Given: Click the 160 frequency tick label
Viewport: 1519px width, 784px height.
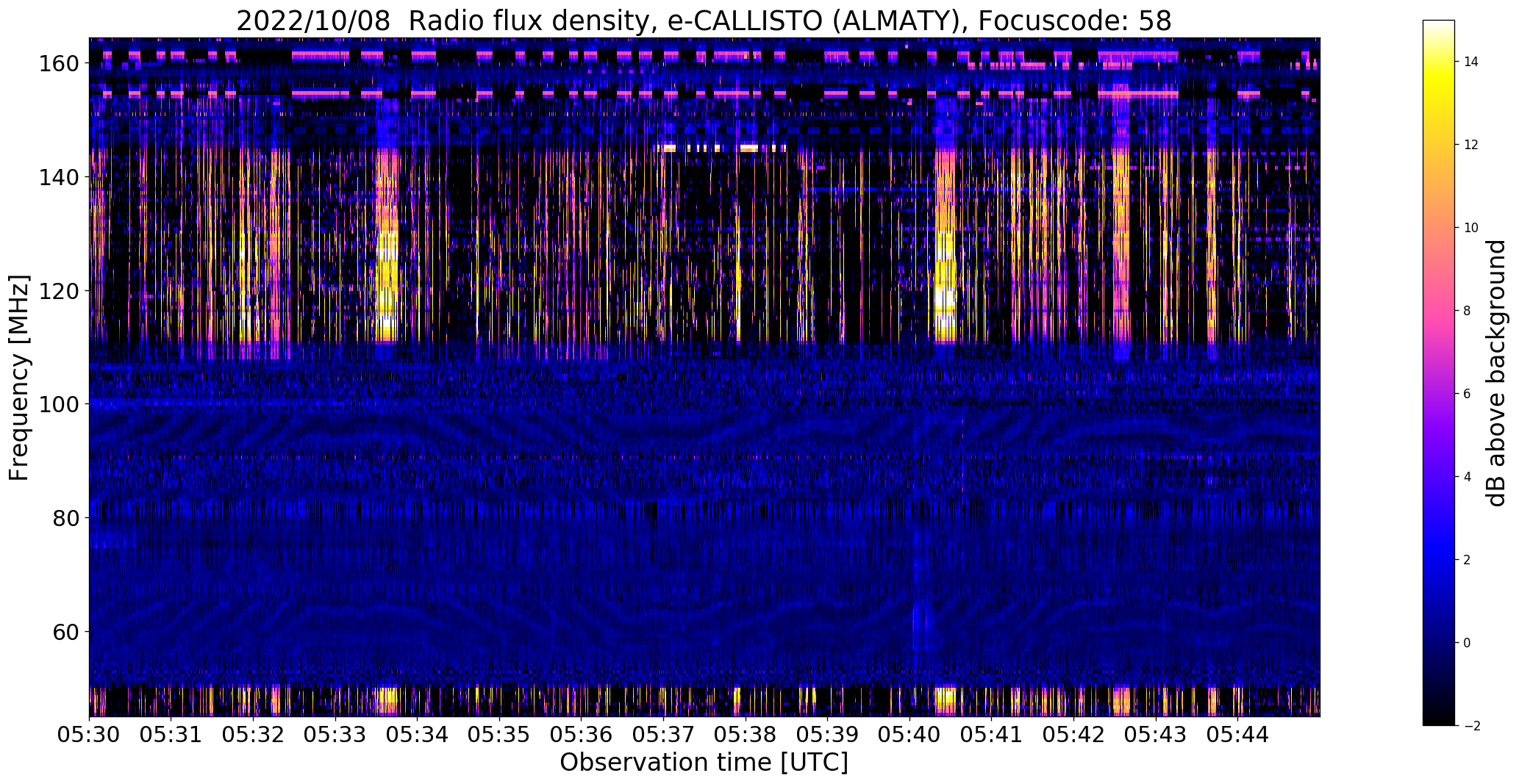Looking at the screenshot, I should (x=58, y=63).
